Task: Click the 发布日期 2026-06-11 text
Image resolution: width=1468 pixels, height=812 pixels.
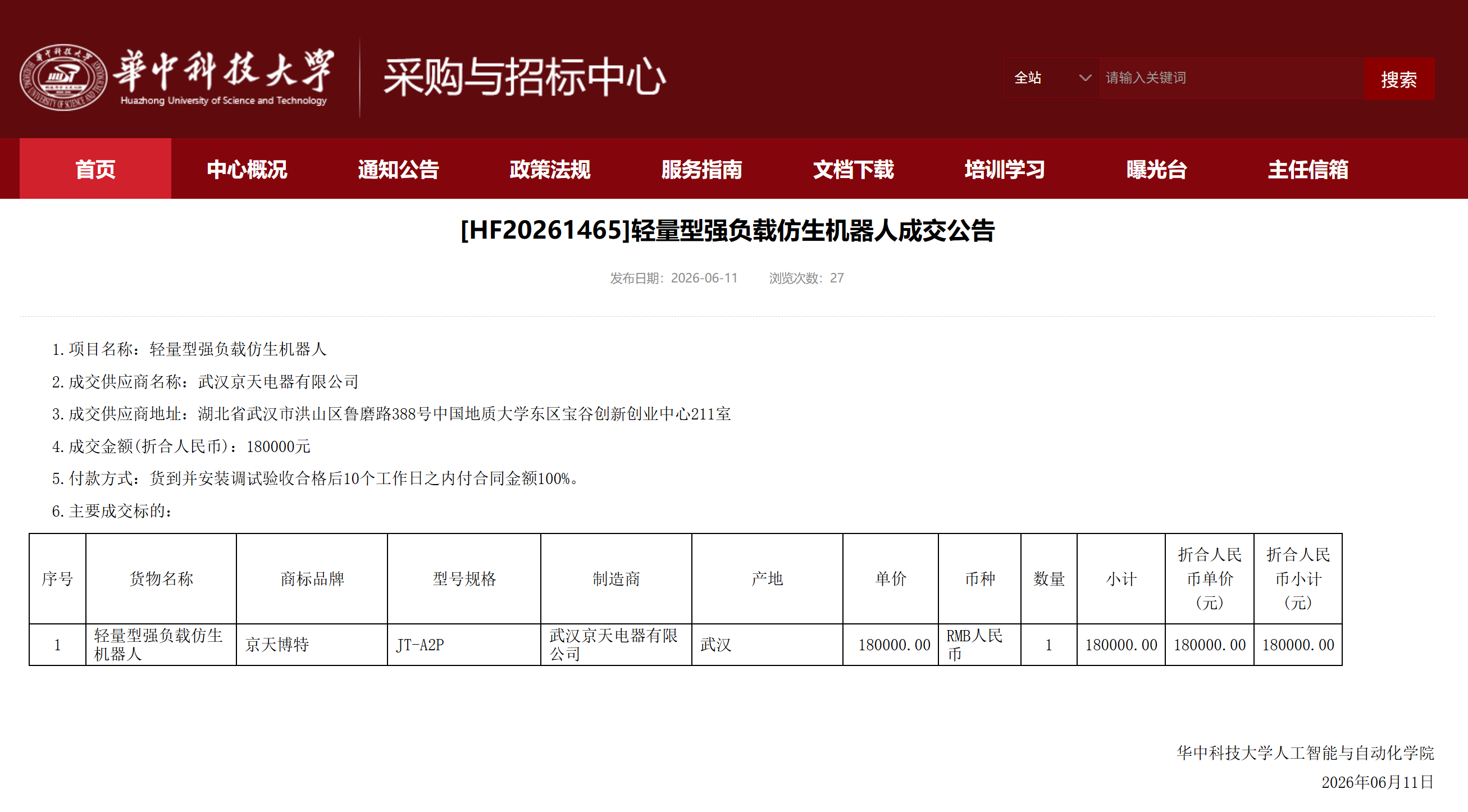Action: coord(673,278)
